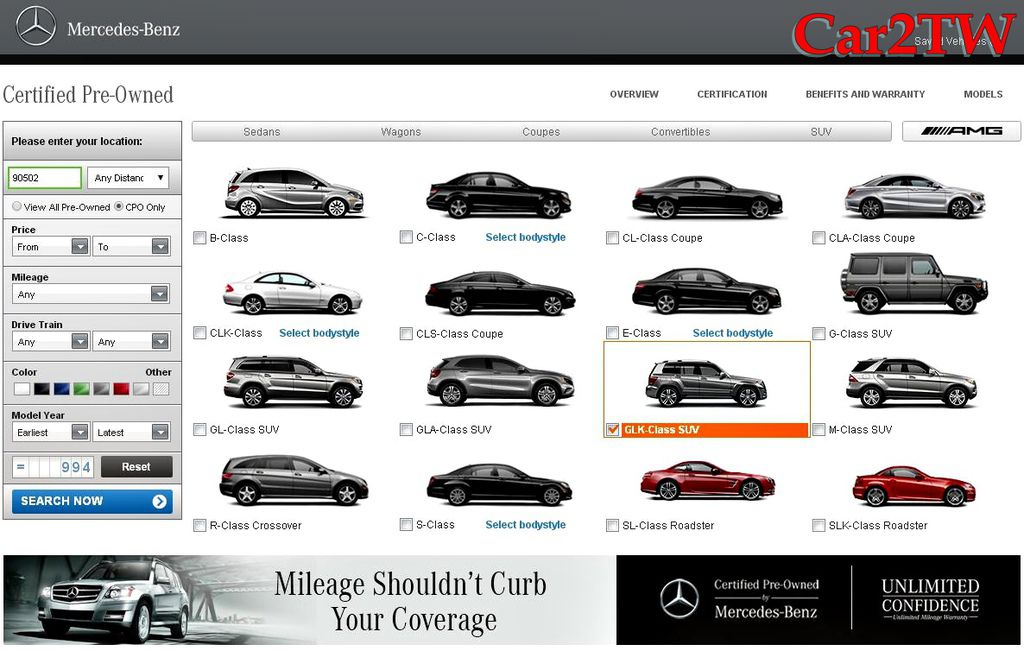Open the Certification page link
This screenshot has width=1024, height=651.
click(x=732, y=94)
